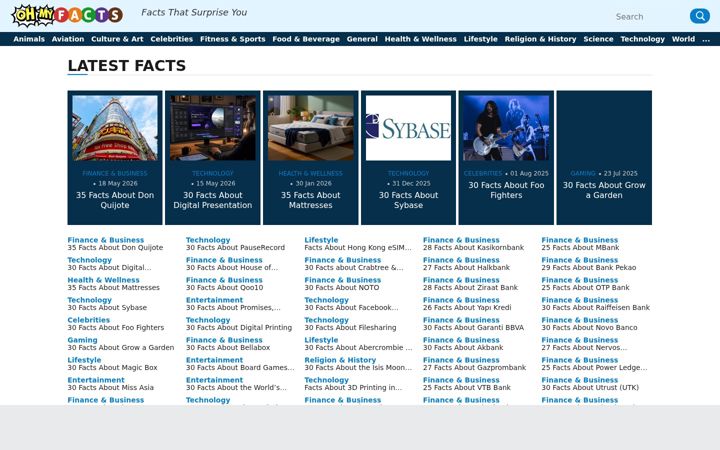Viewport: 720px width, 450px height.
Task: Click Health & Wellness category in list
Action: pos(103,280)
